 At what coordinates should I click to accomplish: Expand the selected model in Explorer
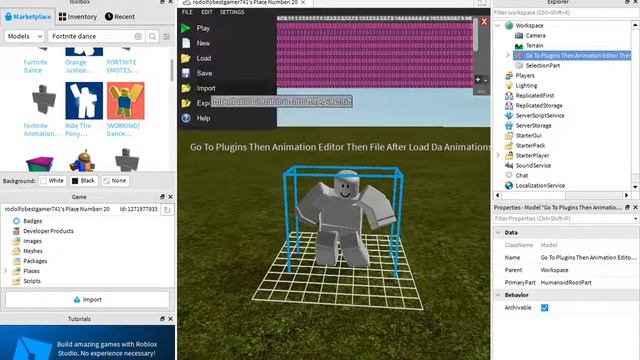[508, 56]
